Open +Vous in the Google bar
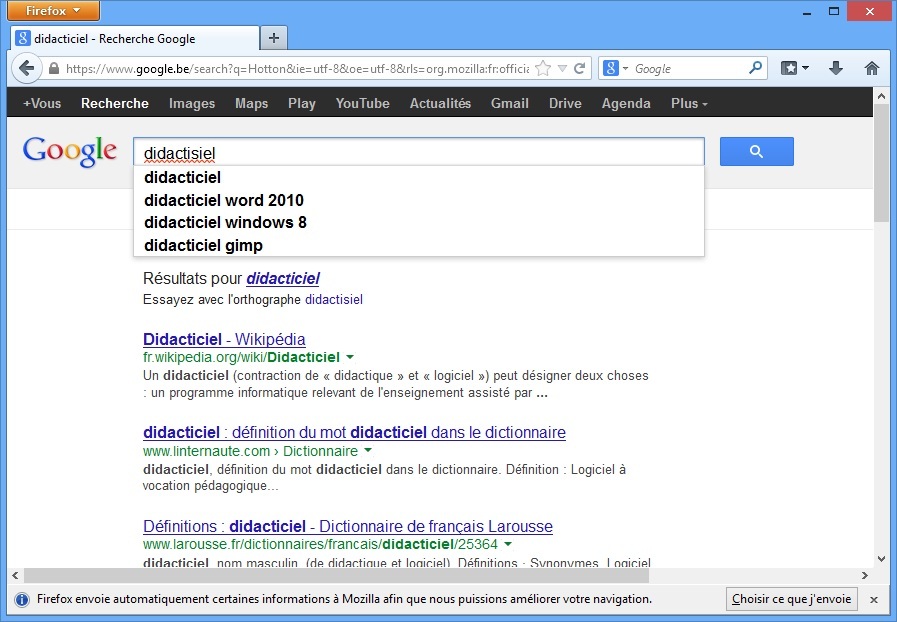This screenshot has height=622, width=897. pyautogui.click(x=42, y=104)
